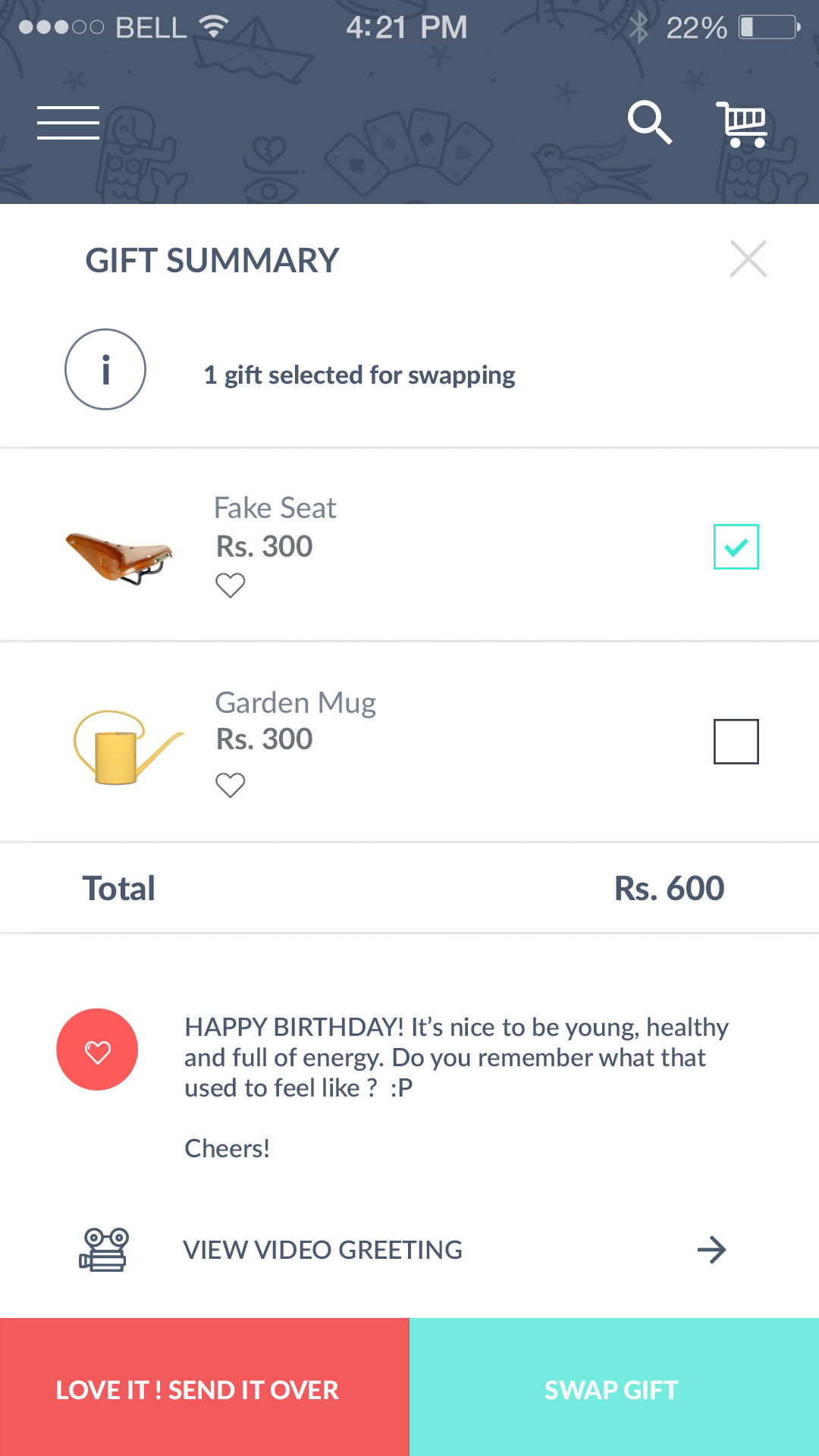Uncheck the Fake Seat swap checkbox
Viewport: 819px width, 1456px height.
736,547
